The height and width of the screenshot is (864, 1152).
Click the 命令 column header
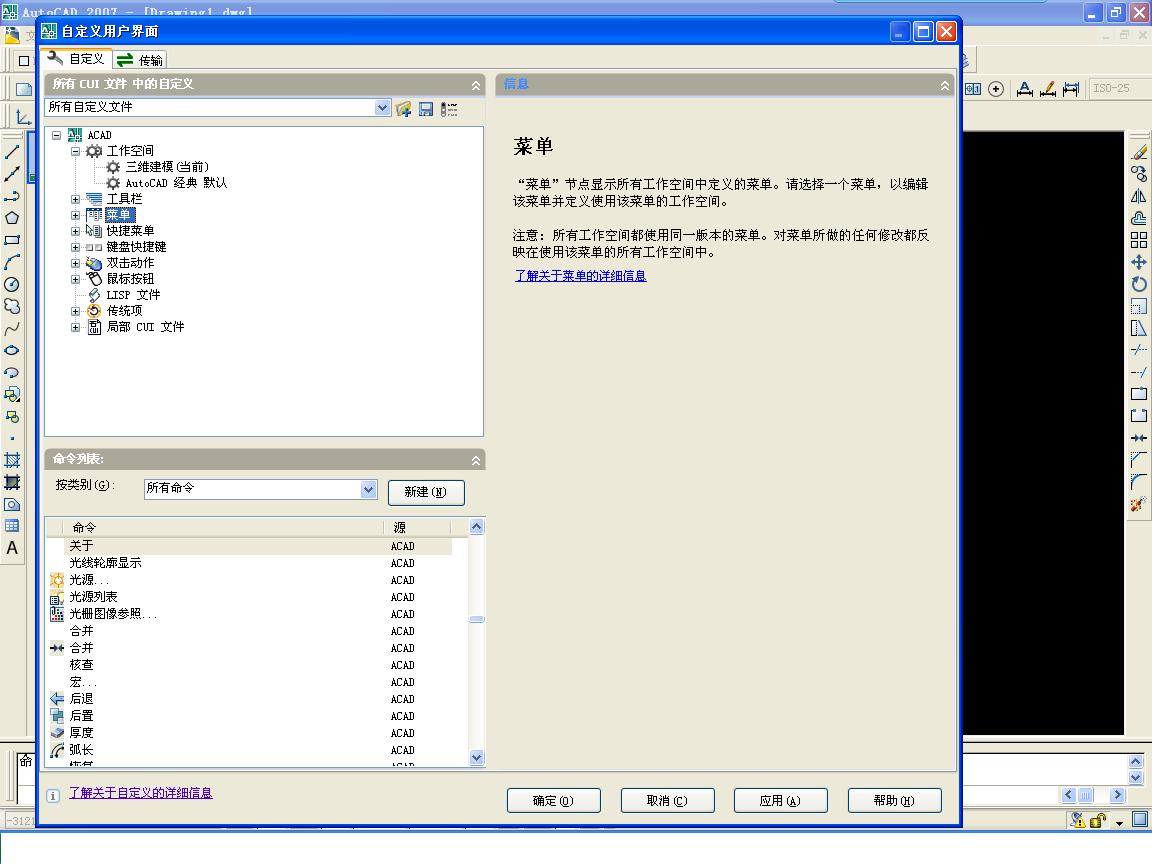coord(223,528)
